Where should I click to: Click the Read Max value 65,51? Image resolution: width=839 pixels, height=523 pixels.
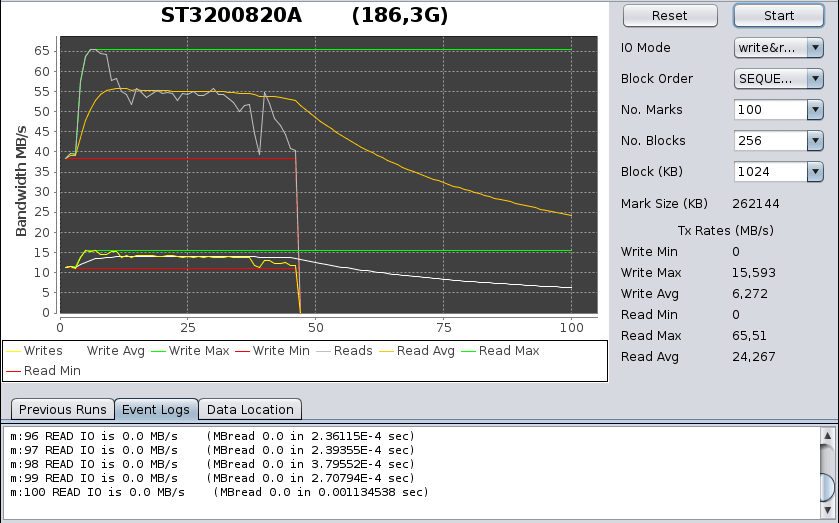(749, 336)
